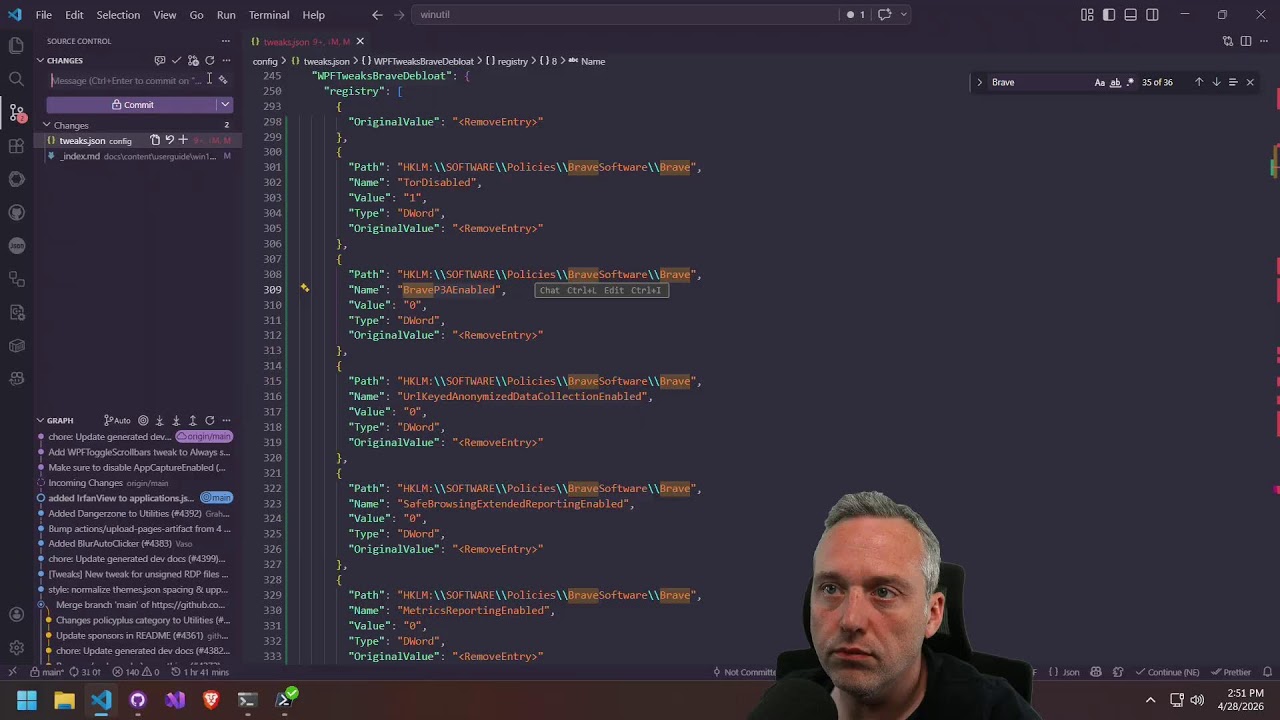Click the commit checkmark icon in Changes header

(x=176, y=61)
